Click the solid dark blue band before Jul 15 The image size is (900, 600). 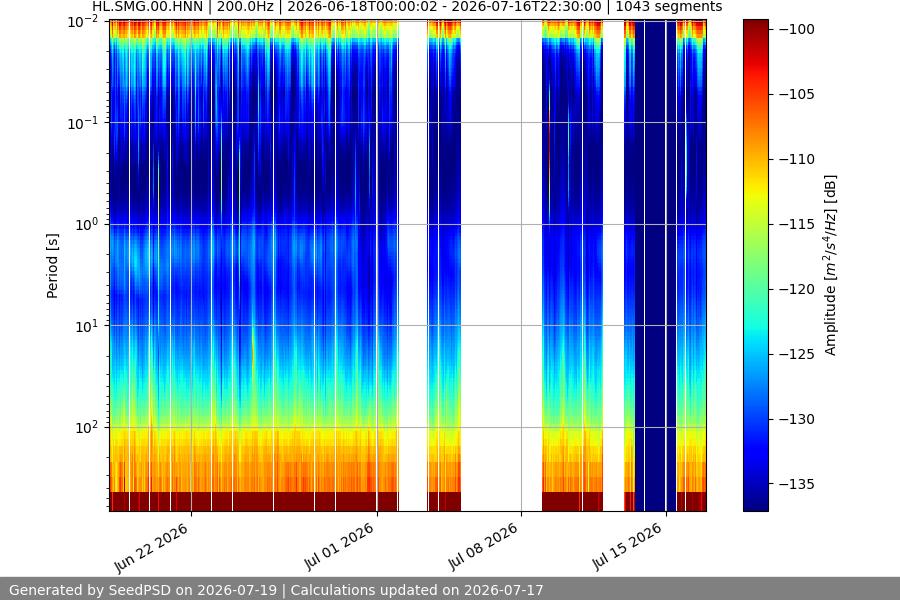[655, 266]
